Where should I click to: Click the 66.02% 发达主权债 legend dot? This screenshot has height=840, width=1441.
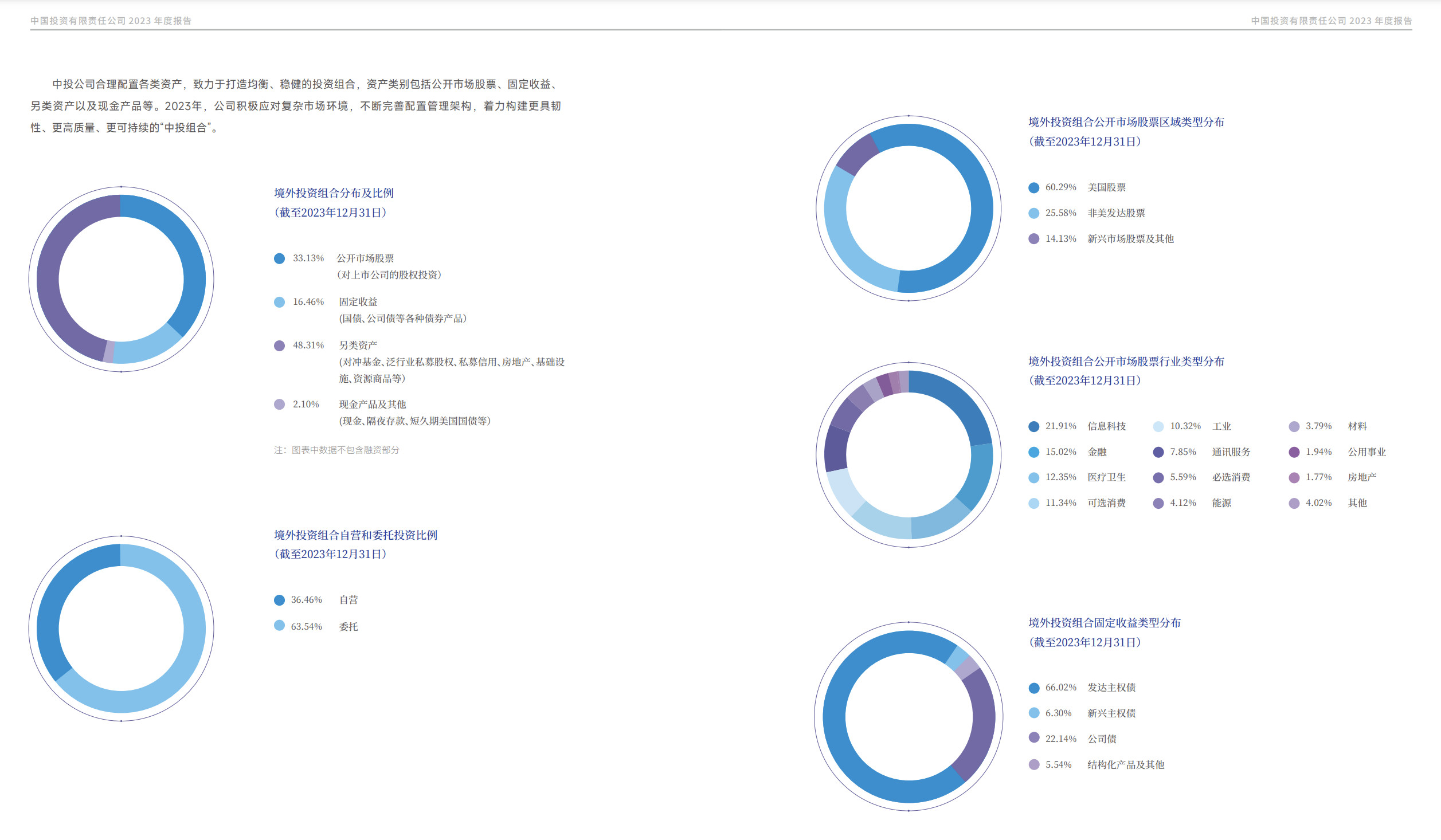pyautogui.click(x=1033, y=688)
